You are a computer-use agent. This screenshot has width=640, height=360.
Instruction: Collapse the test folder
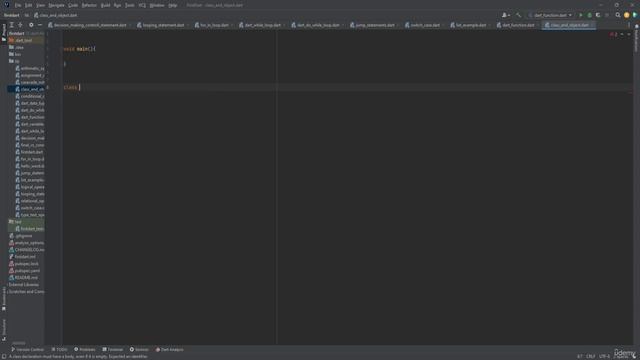point(15,222)
